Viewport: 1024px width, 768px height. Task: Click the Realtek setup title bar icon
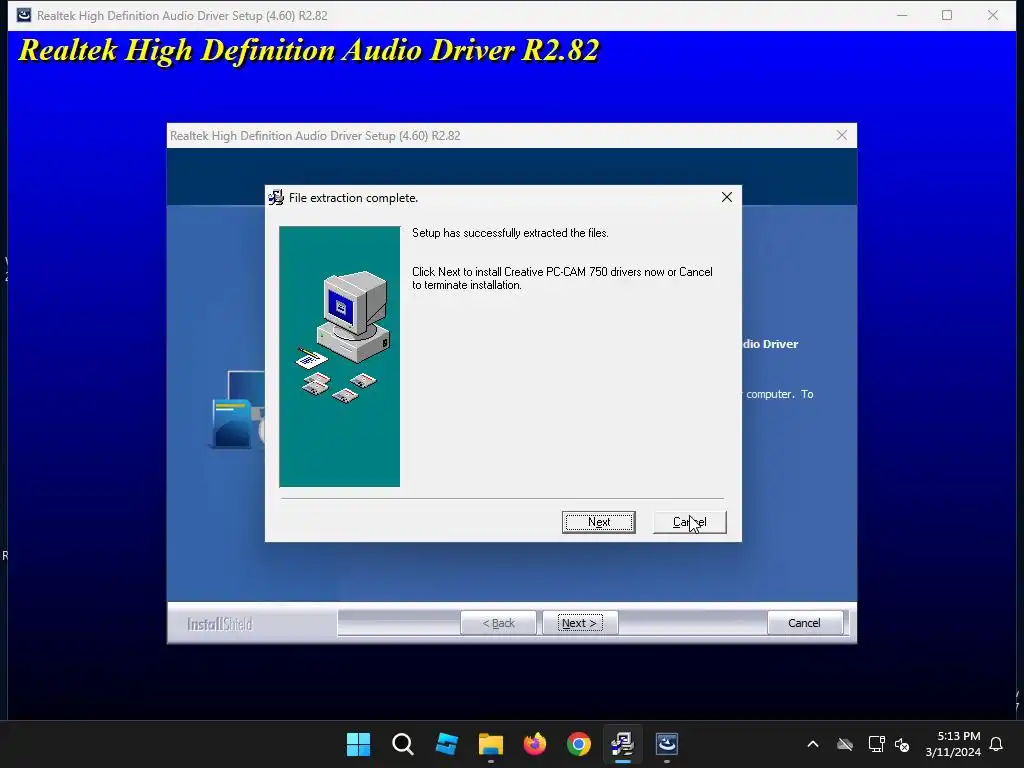24,15
